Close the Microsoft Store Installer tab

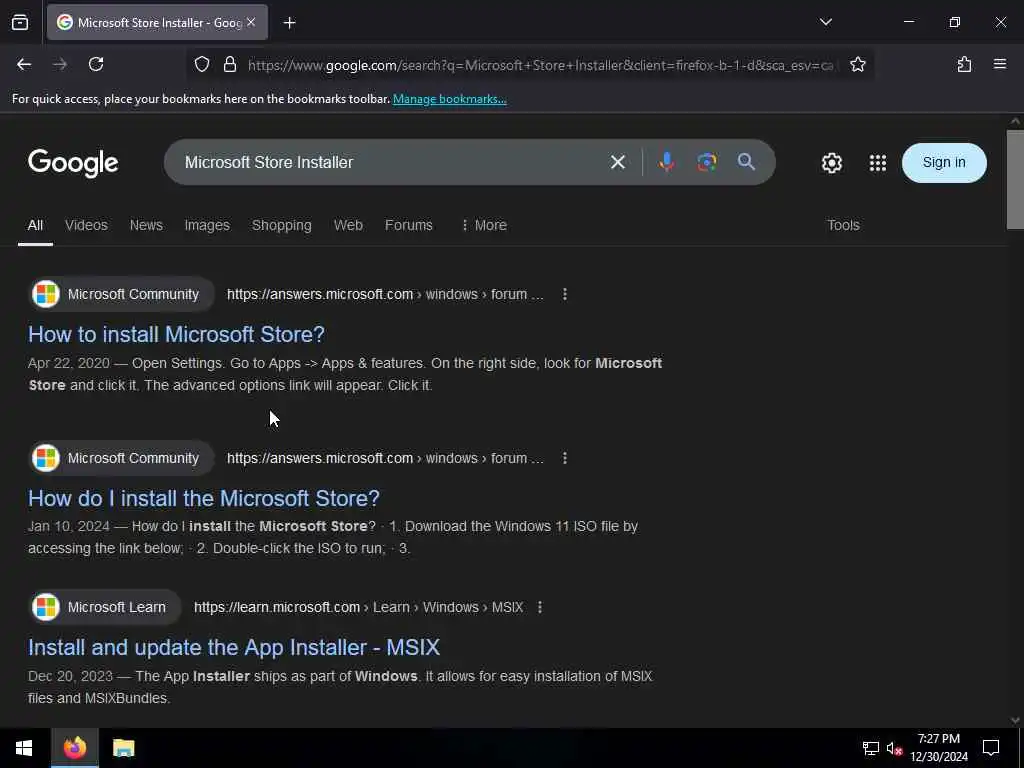pyautogui.click(x=251, y=22)
